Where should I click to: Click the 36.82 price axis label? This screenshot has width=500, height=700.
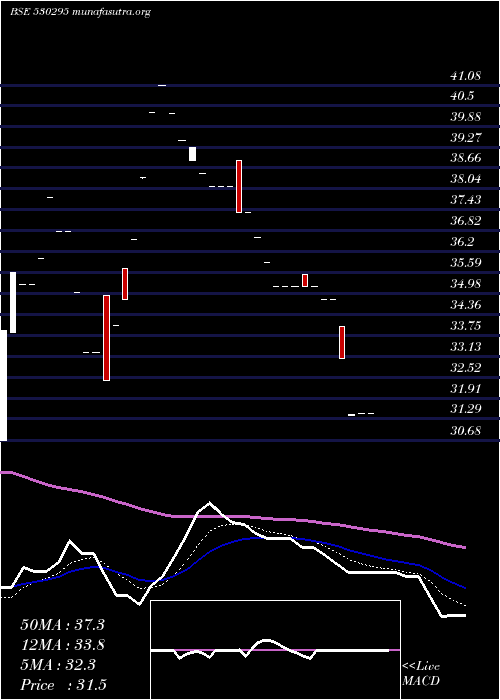pyautogui.click(x=465, y=221)
